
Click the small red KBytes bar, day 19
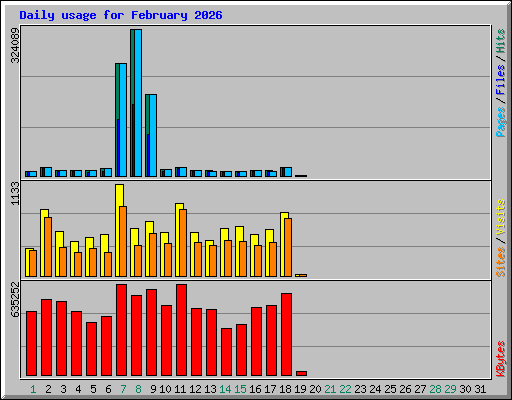301,373
